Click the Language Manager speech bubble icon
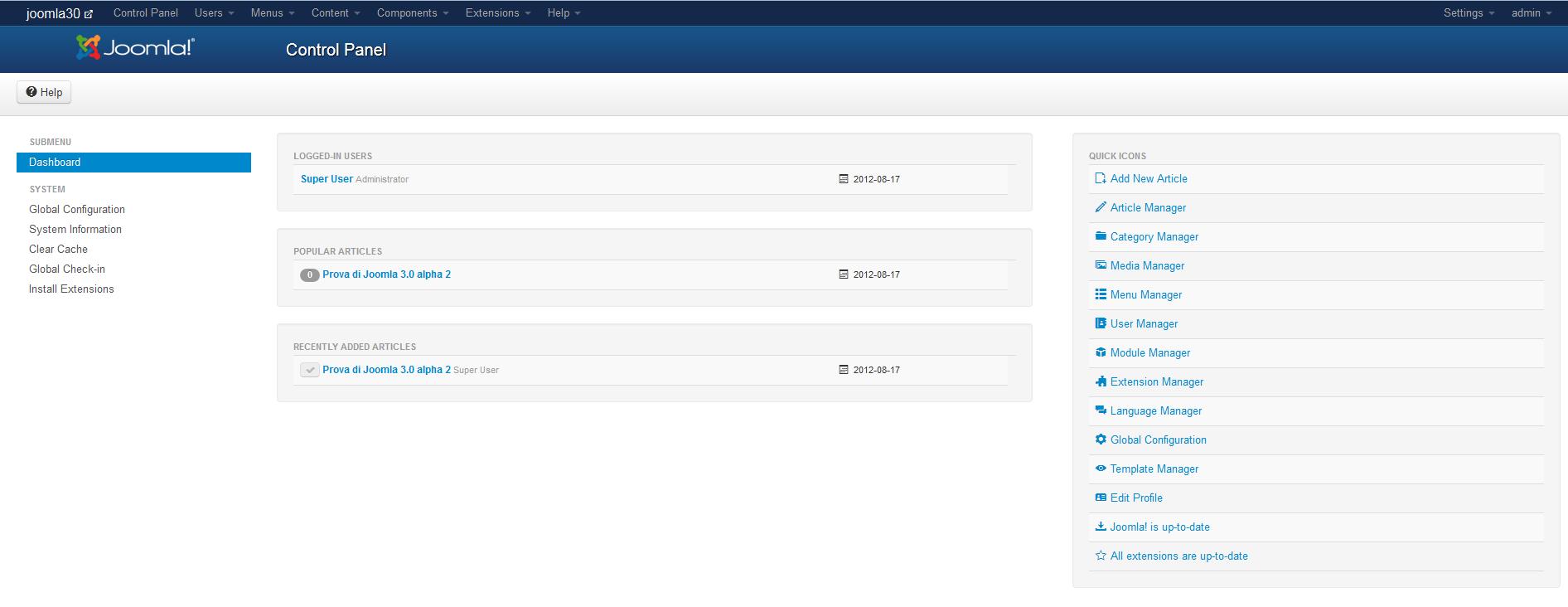This screenshot has height=607, width=1568. point(1101,410)
